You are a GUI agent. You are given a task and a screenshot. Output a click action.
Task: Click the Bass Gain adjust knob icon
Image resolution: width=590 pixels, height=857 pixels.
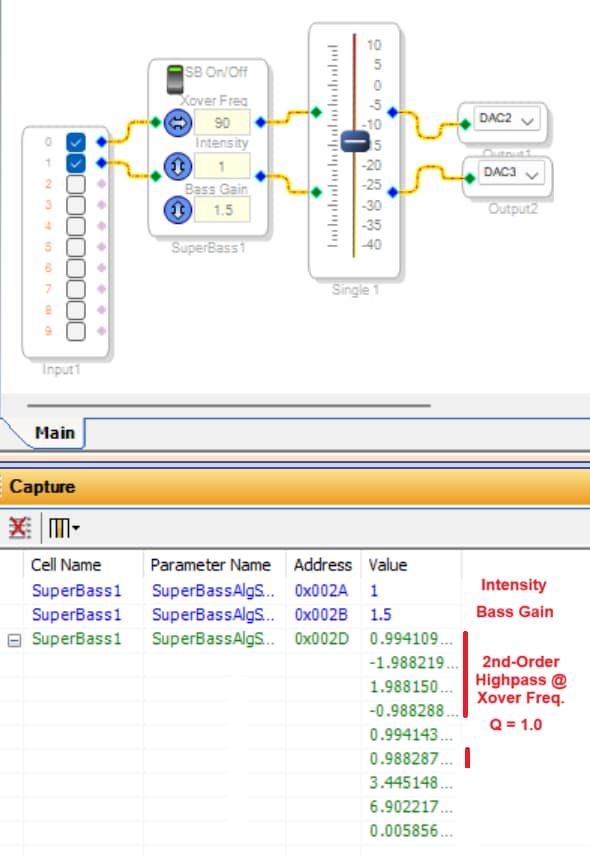pyautogui.click(x=178, y=210)
